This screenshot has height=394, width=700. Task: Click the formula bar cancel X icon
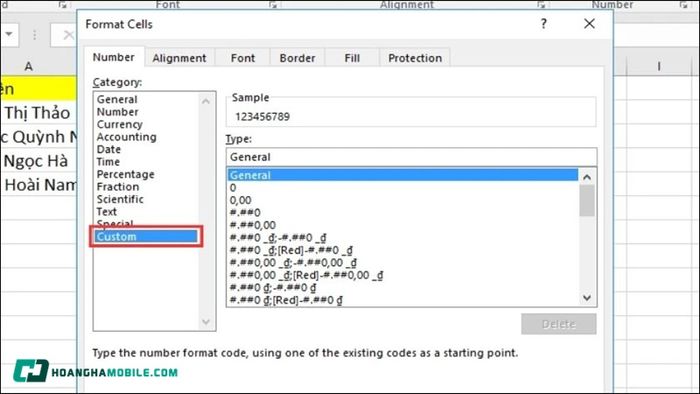68,35
